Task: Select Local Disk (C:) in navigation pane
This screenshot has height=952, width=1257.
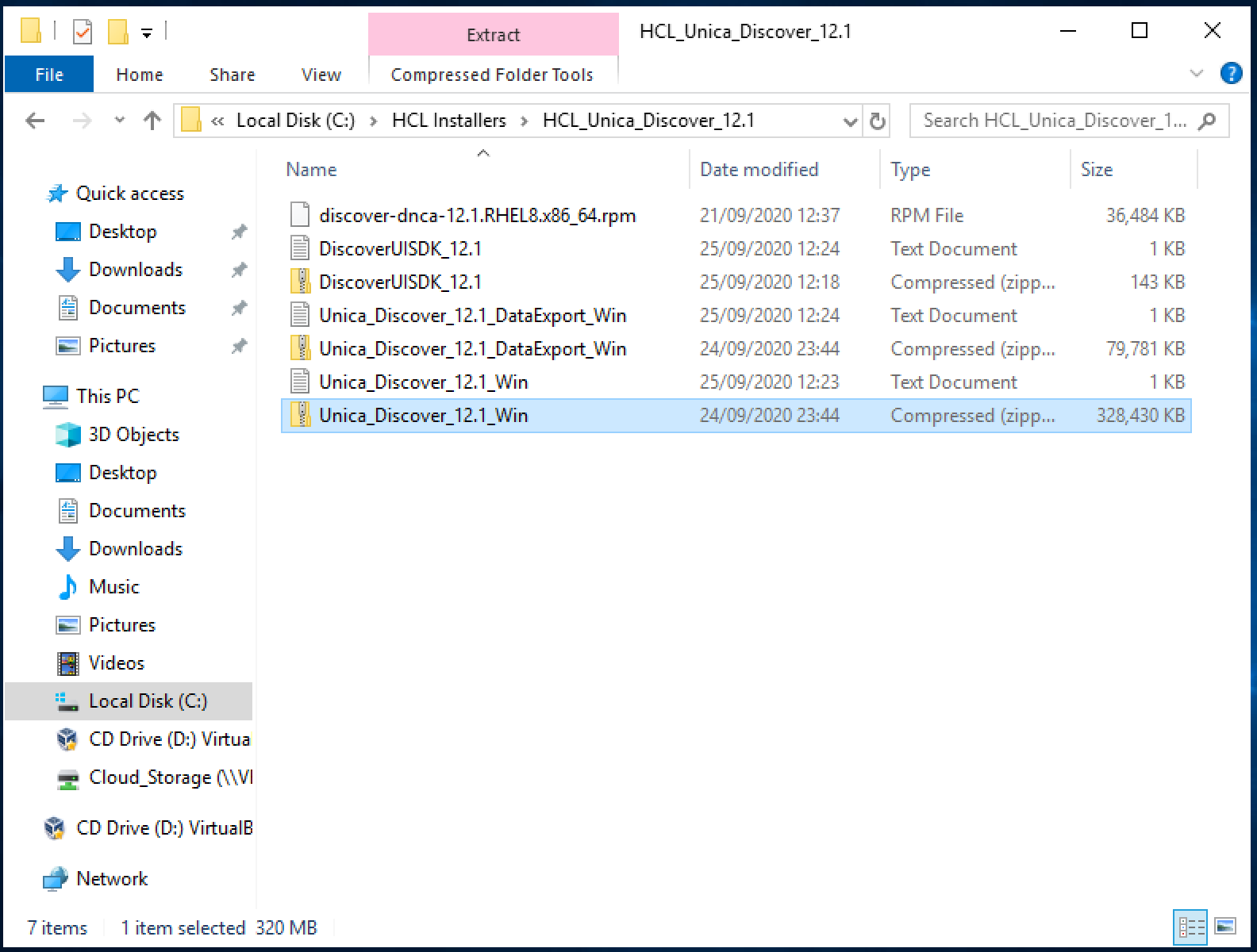Action: point(148,701)
